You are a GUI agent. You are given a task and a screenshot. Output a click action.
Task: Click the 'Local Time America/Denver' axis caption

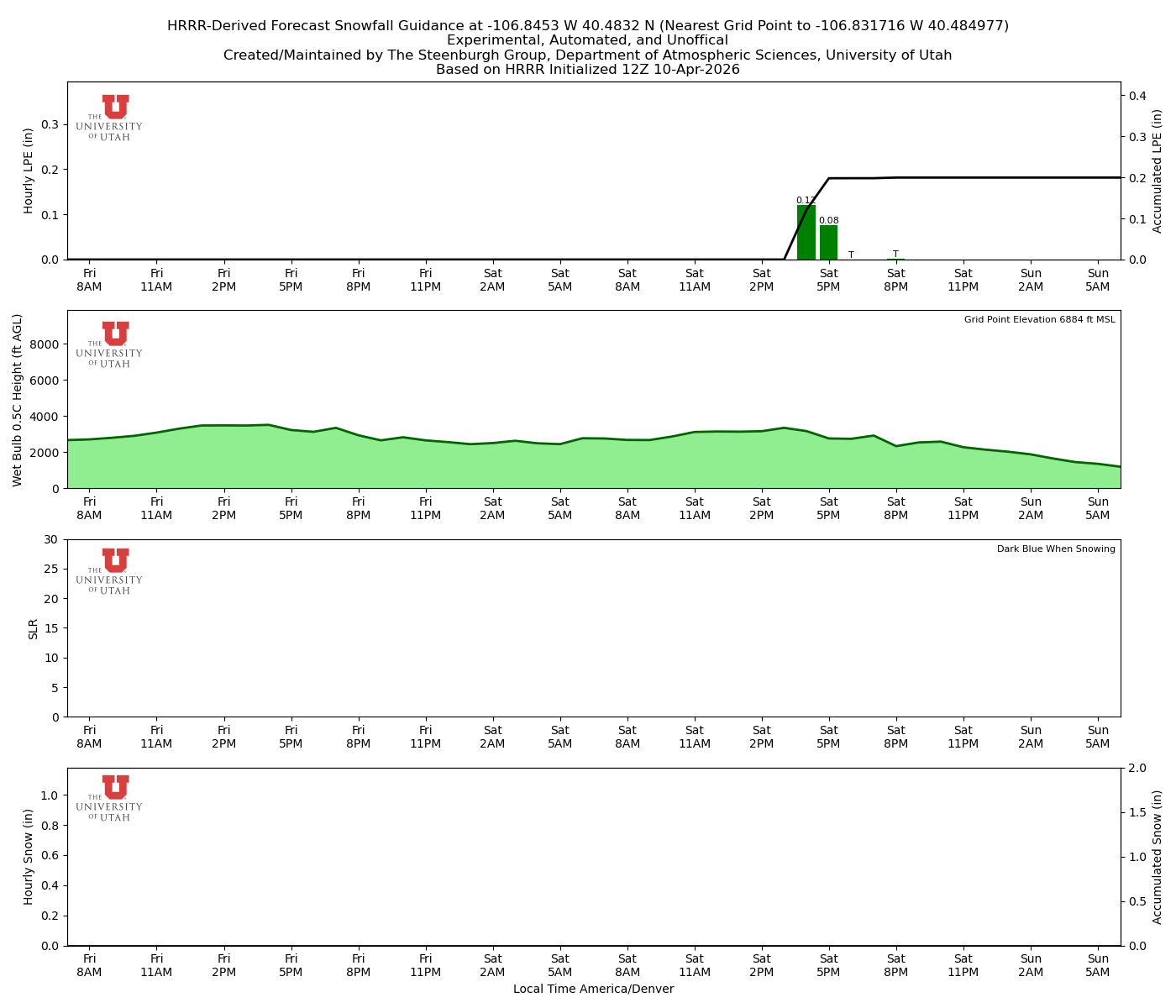tap(594, 989)
